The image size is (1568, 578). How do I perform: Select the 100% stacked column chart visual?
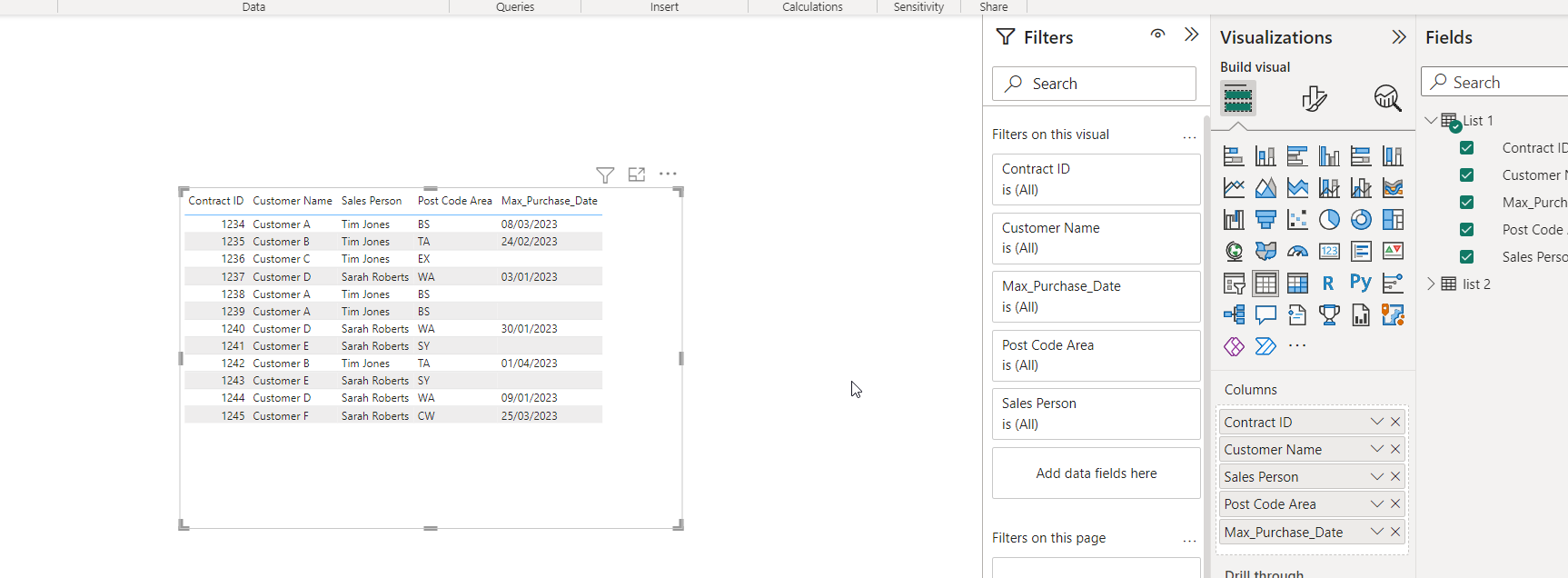pyautogui.click(x=1393, y=156)
